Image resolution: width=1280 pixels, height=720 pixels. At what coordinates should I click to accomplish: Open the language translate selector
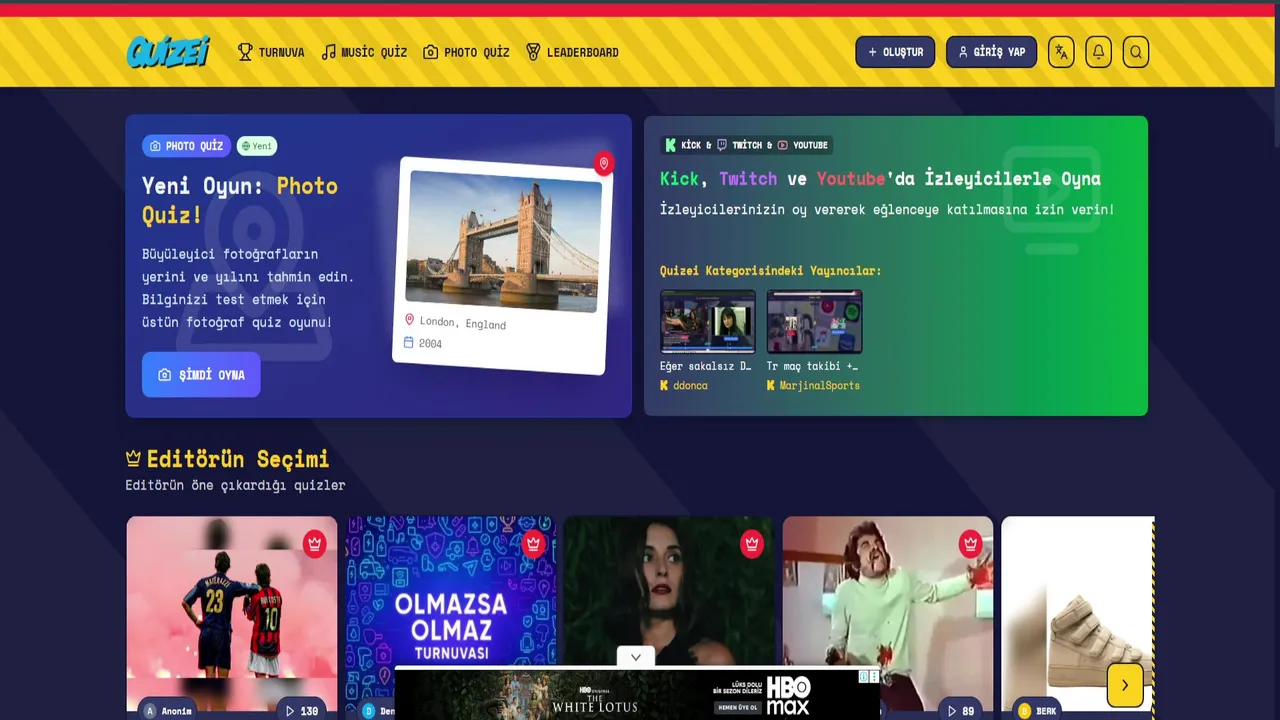tap(1061, 52)
